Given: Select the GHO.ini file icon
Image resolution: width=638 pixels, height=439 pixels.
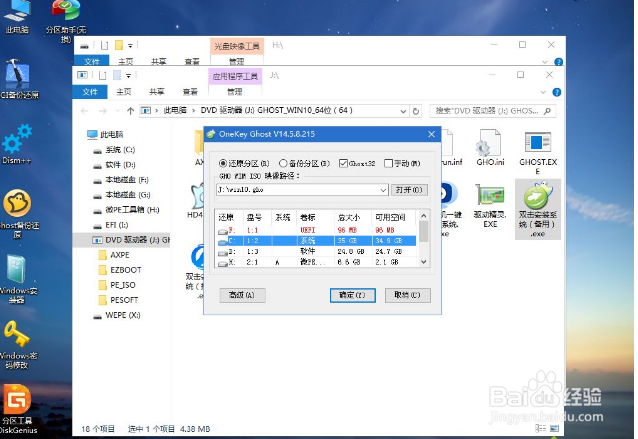Looking at the screenshot, I should [x=490, y=148].
